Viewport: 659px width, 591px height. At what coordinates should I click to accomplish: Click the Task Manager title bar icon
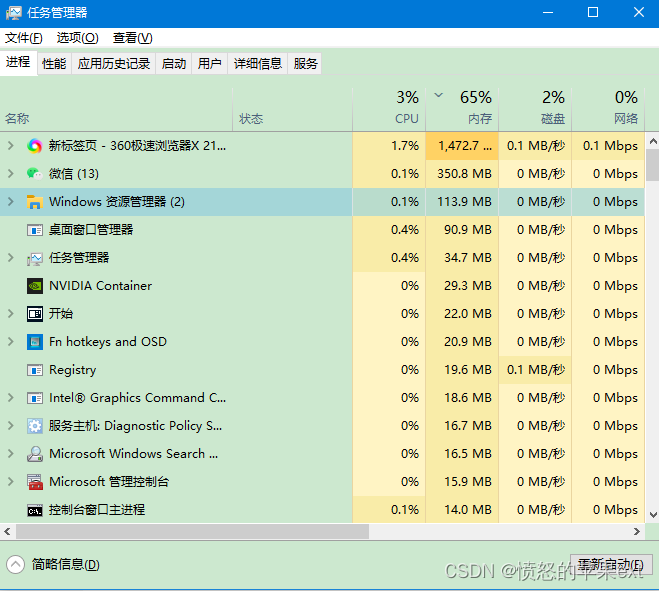pyautogui.click(x=14, y=13)
